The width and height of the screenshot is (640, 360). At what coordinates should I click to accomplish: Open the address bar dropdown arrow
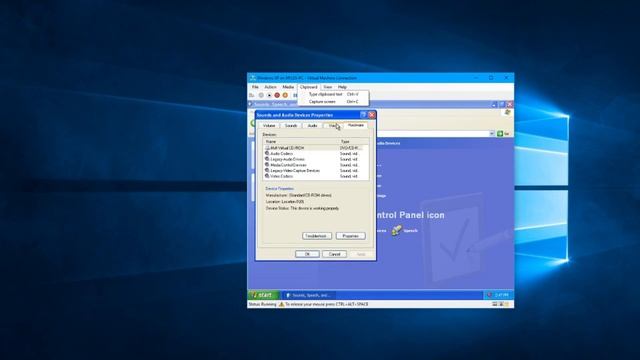491,133
